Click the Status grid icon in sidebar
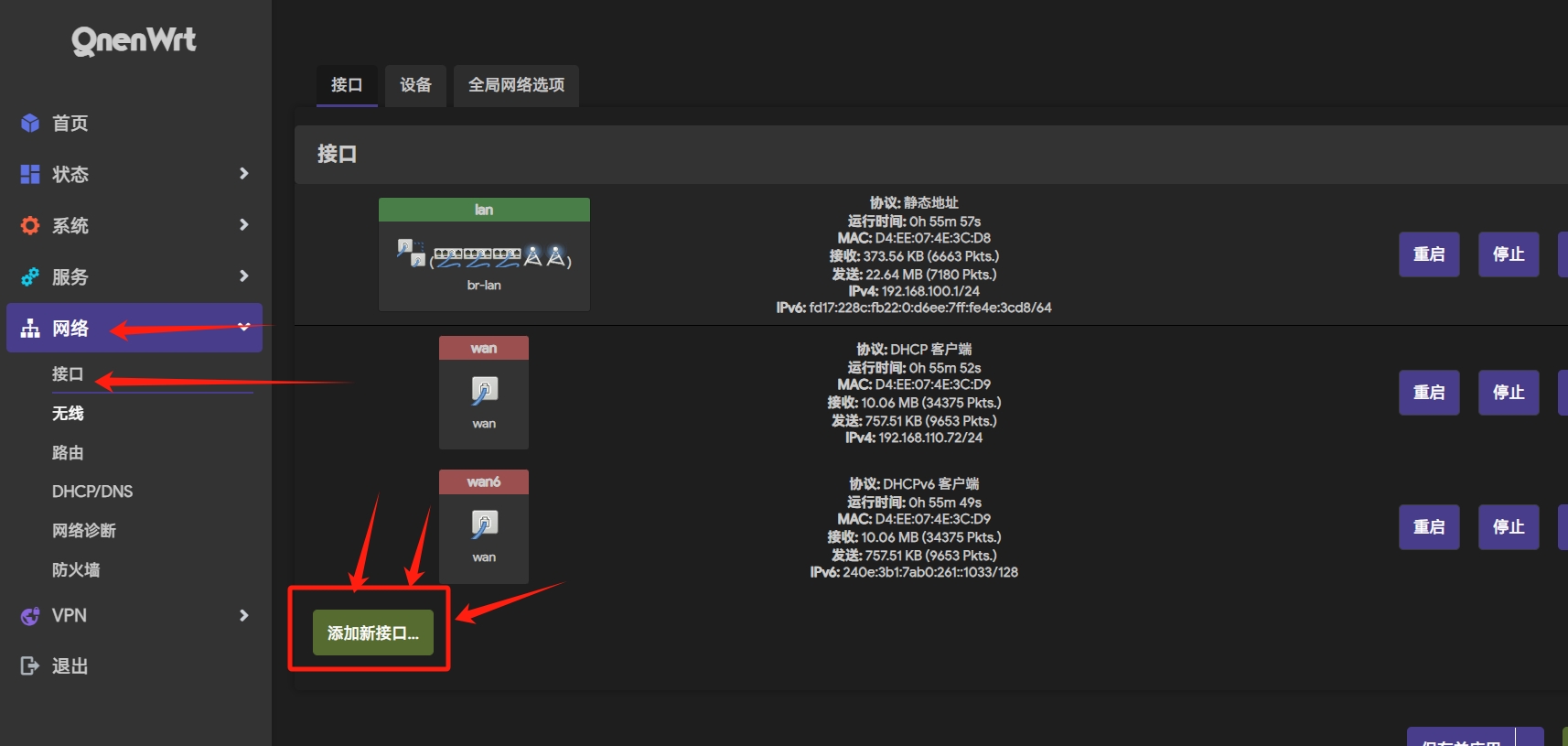Image resolution: width=1568 pixels, height=746 pixels. 30,174
